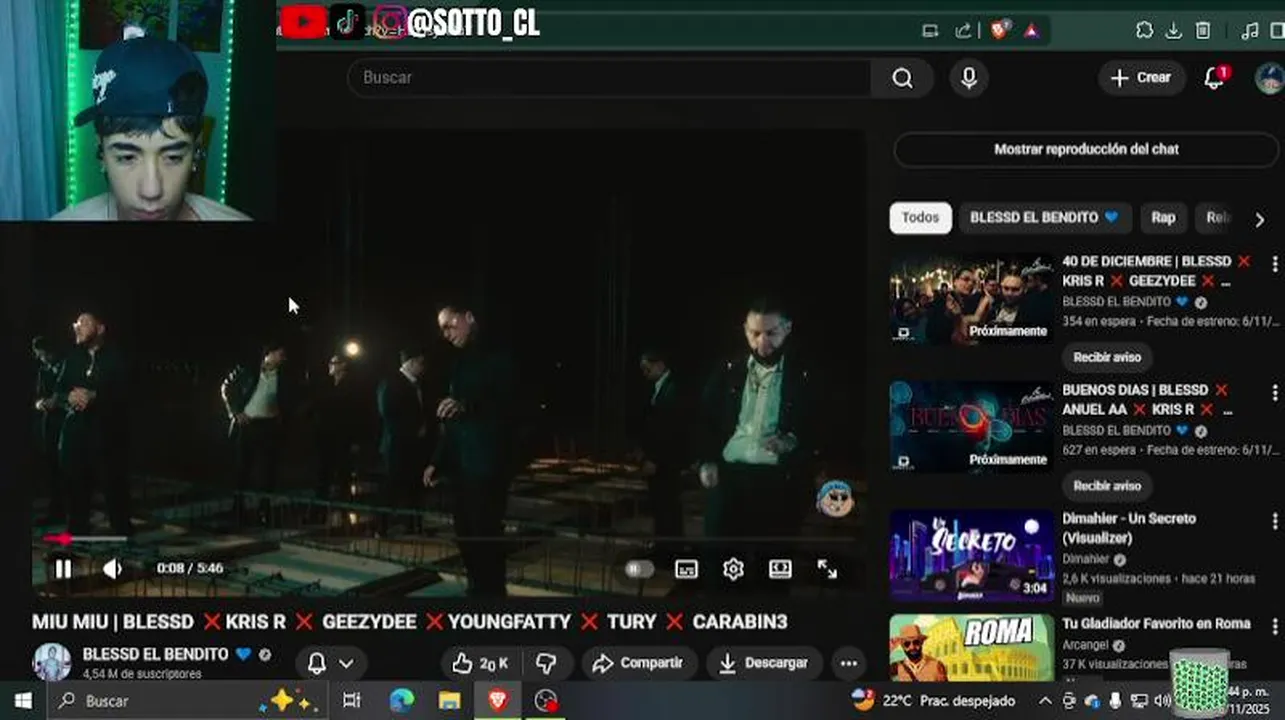Open Dimahier Un Secreto thumbnail

[x=971, y=556]
